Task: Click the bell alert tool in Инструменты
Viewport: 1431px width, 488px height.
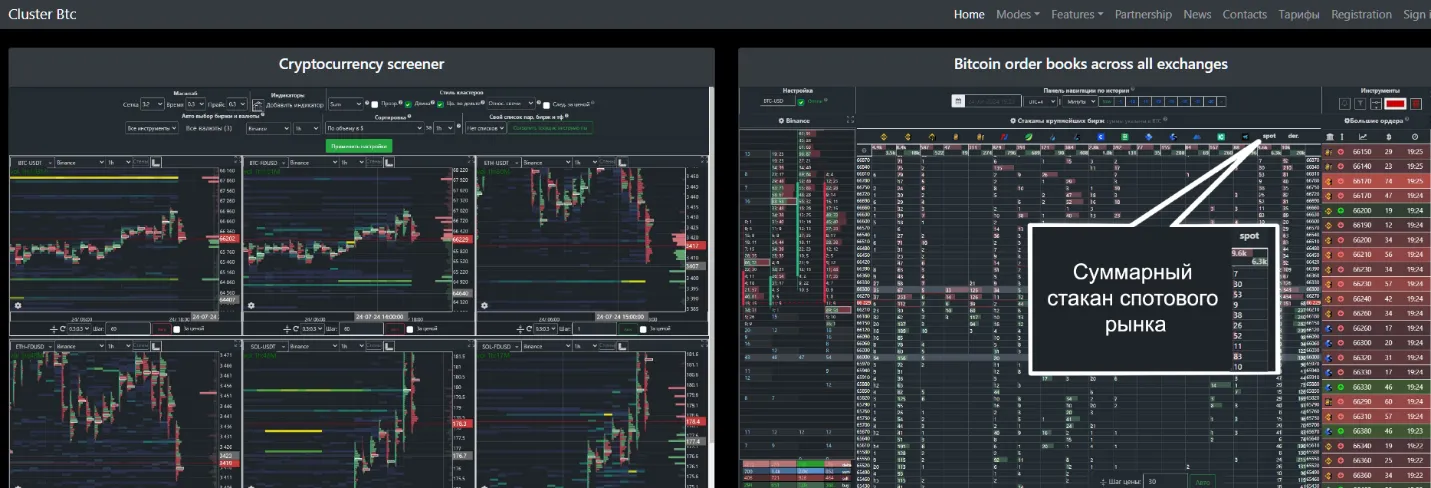Action: click(x=1345, y=103)
